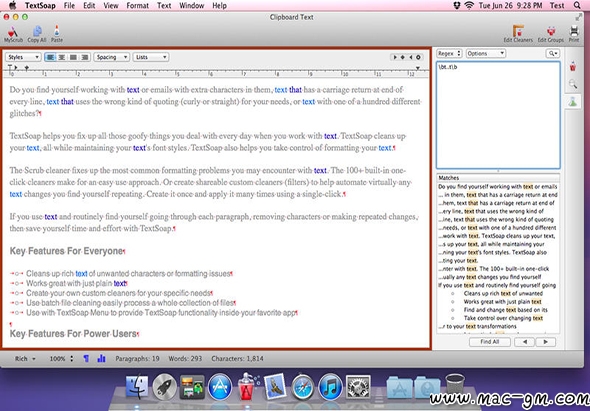Screen dimensions: 590x411
Task: Click the "Characters: 1,814" status entry
Action: 237,359
